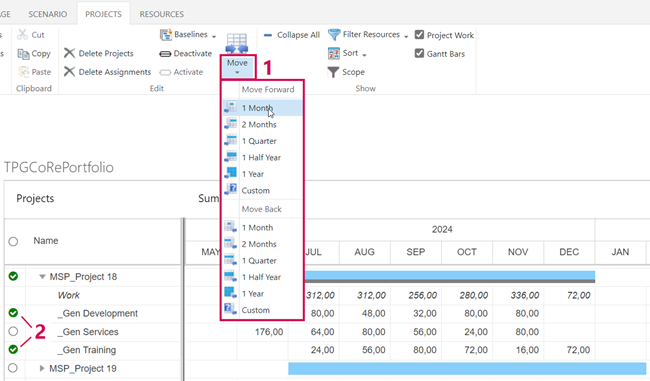Click the Name column header
Viewport: 650px width, 381px height.
46,240
